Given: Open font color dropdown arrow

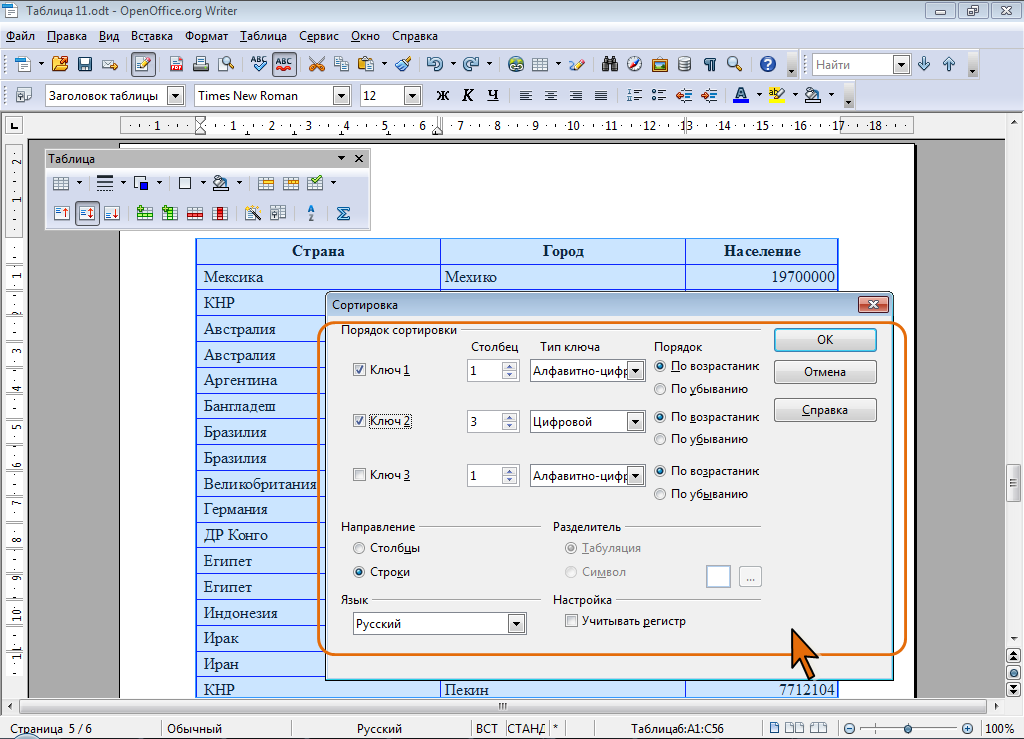Looking at the screenshot, I should click(x=760, y=95).
